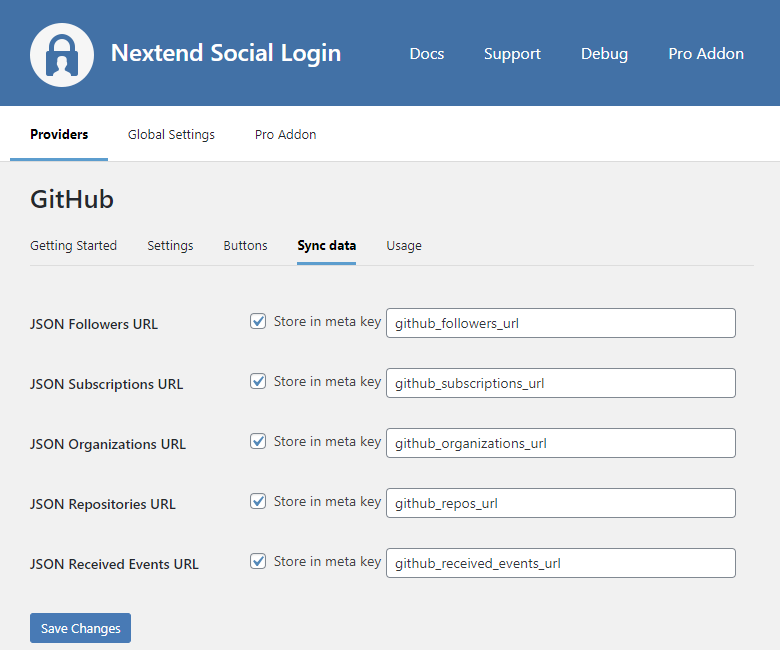Image resolution: width=780 pixels, height=650 pixels.
Task: Uncheck JSON Received Events URL checkbox
Action: pos(258,562)
